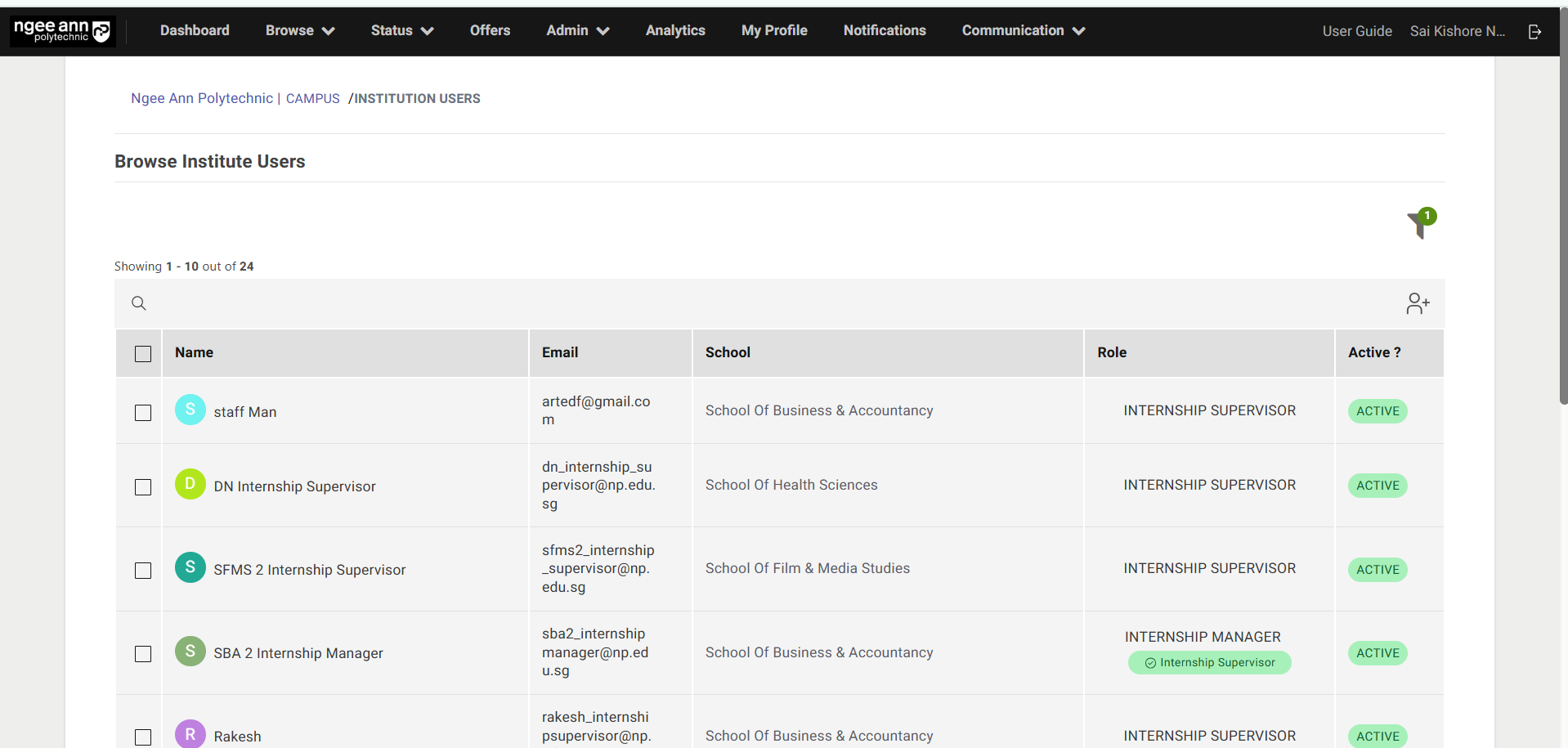Viewport: 1568px width, 748px height.
Task: Check the box for staff Man
Action: [143, 413]
